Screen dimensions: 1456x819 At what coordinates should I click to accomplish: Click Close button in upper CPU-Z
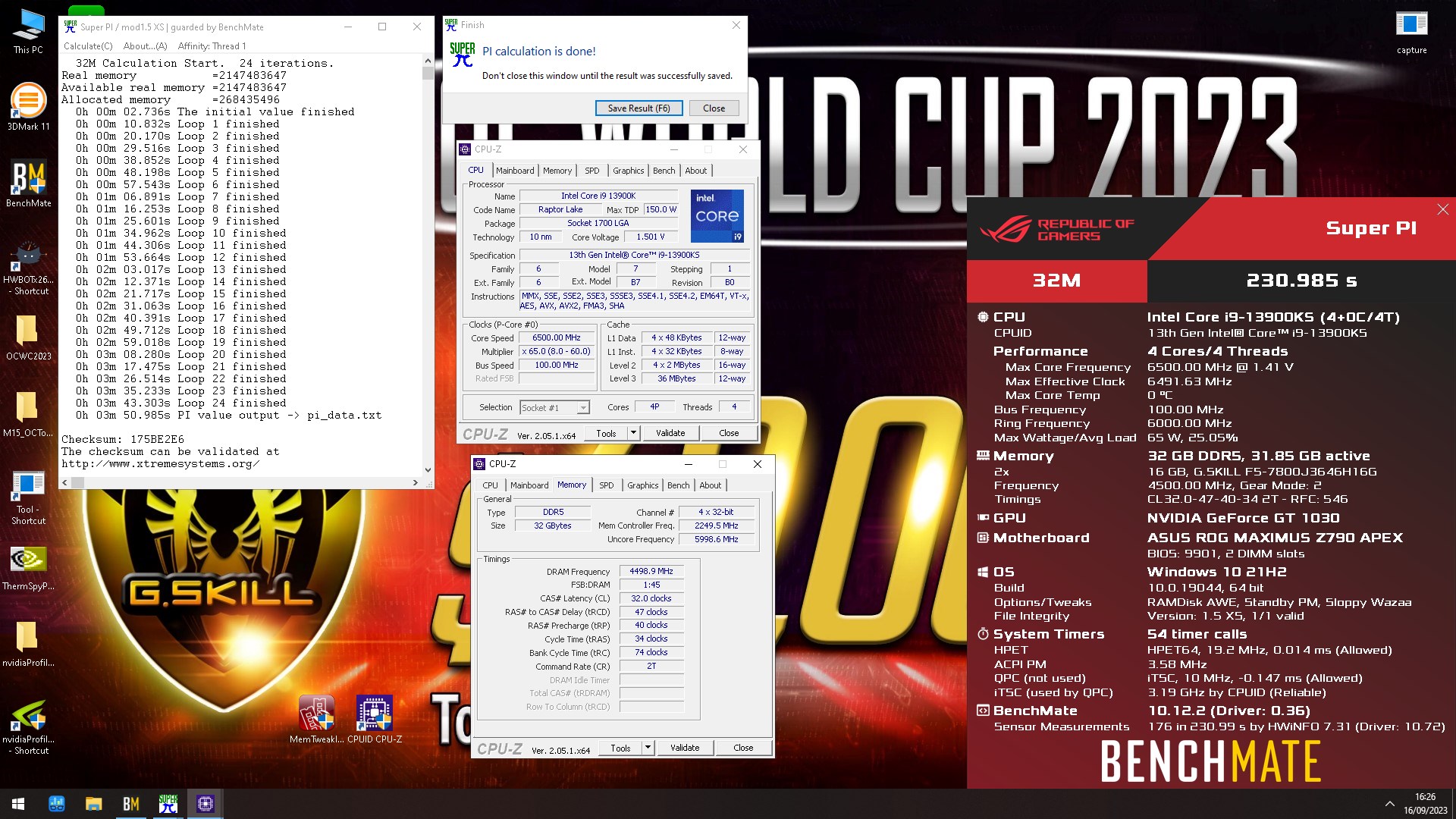tap(729, 434)
